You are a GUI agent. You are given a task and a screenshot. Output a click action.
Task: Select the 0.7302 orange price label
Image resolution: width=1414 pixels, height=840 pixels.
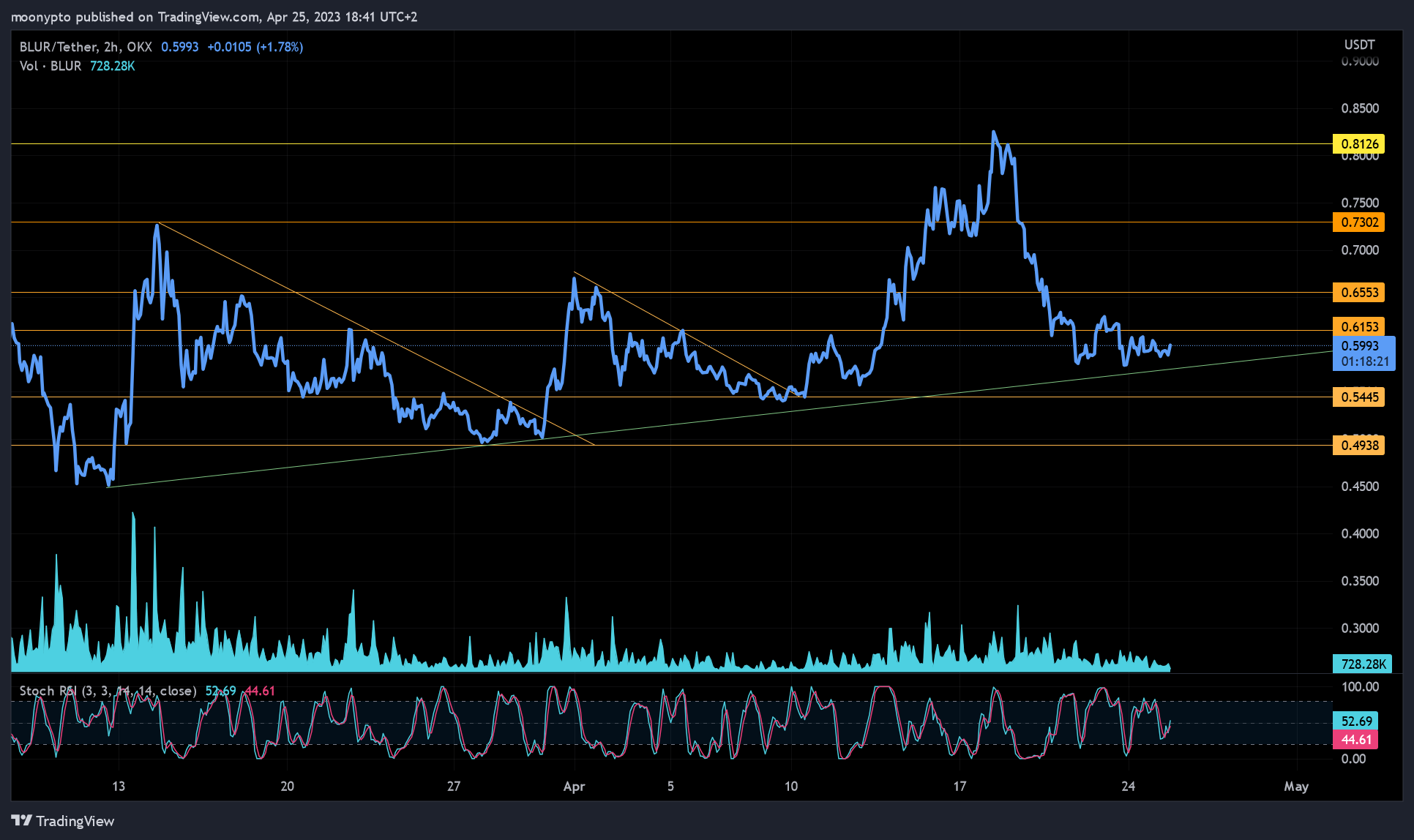[1359, 222]
